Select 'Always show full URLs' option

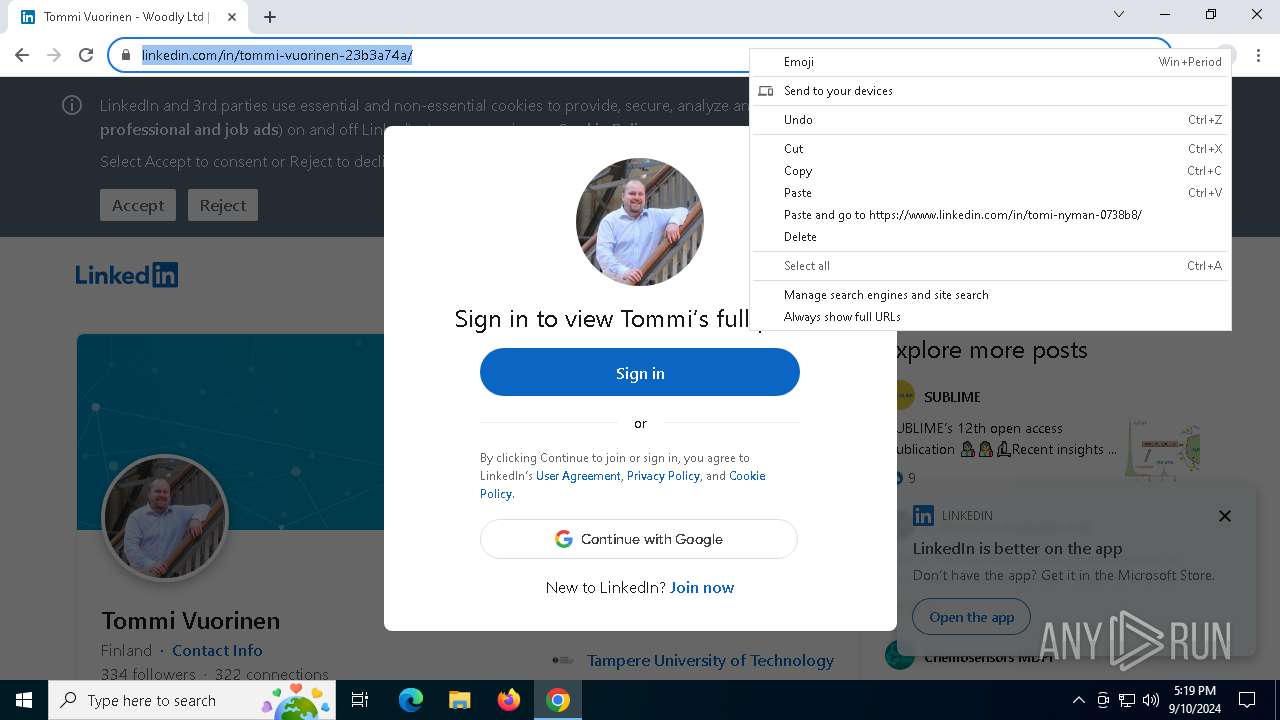pos(990,317)
